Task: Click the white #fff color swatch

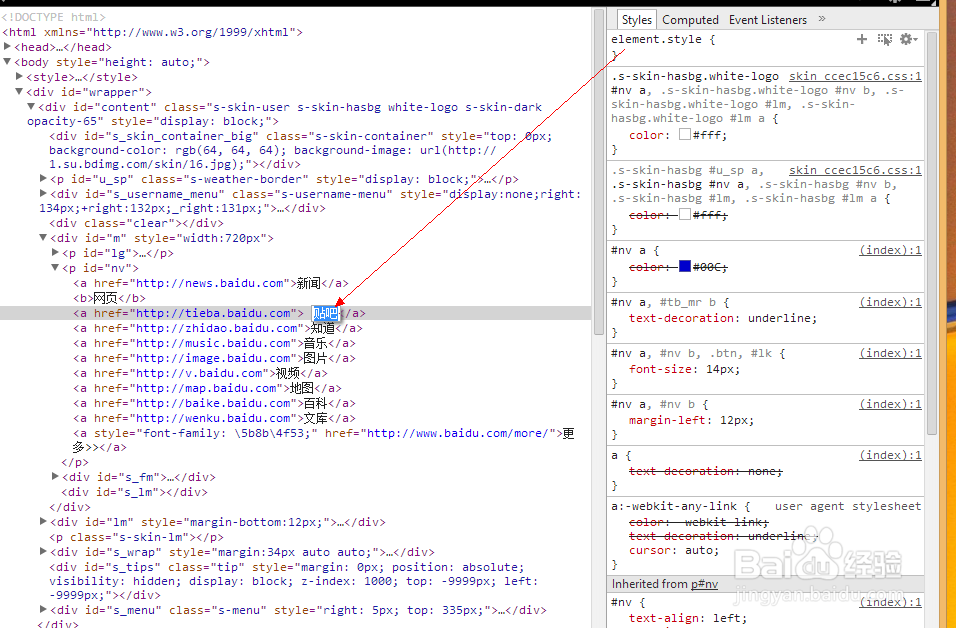Action: (685, 134)
